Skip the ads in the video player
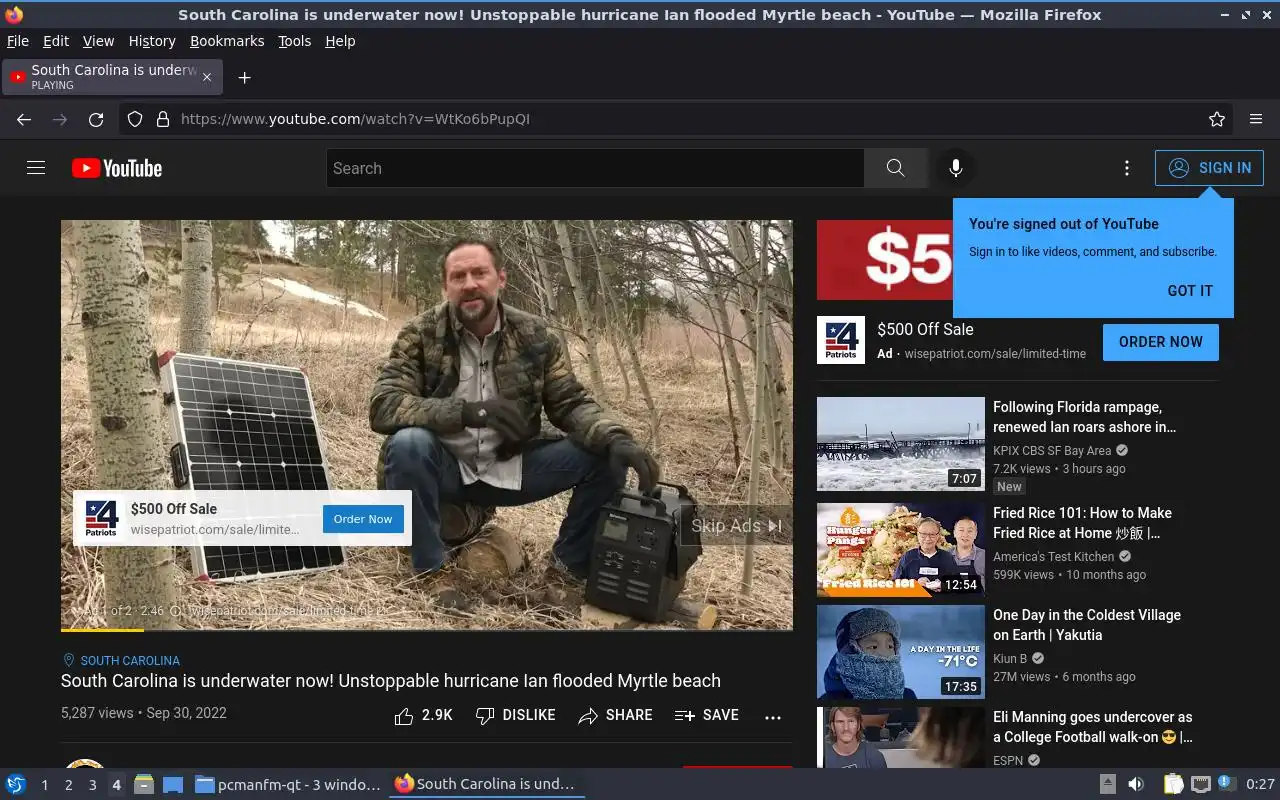 (x=736, y=526)
